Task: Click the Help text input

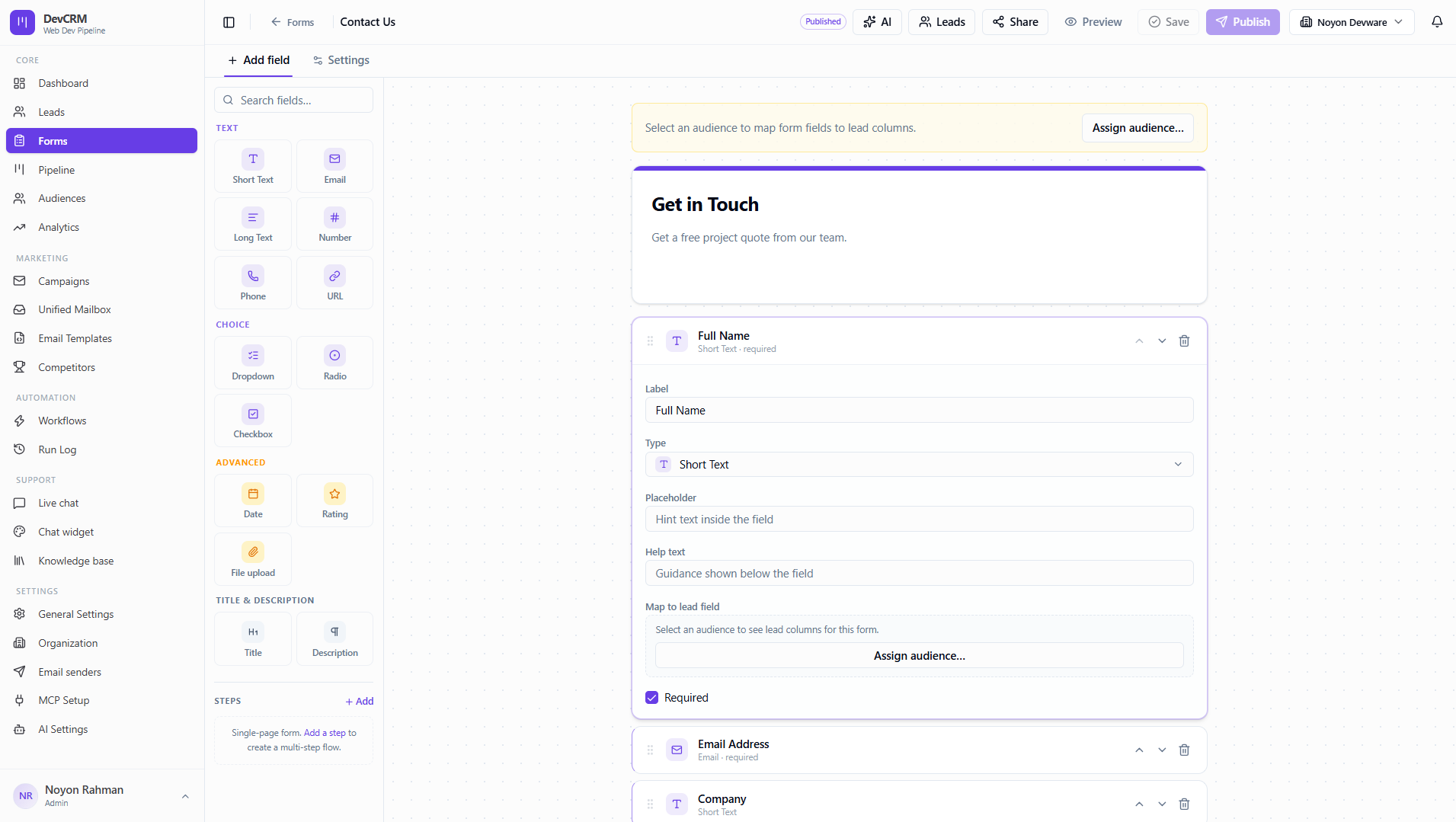Action: coord(919,574)
